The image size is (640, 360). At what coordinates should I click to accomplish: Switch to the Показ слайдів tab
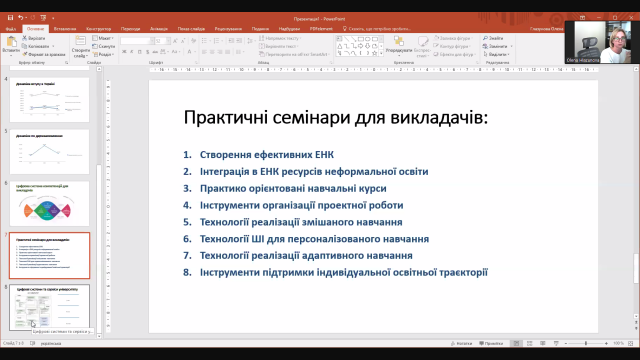pyautogui.click(x=191, y=29)
